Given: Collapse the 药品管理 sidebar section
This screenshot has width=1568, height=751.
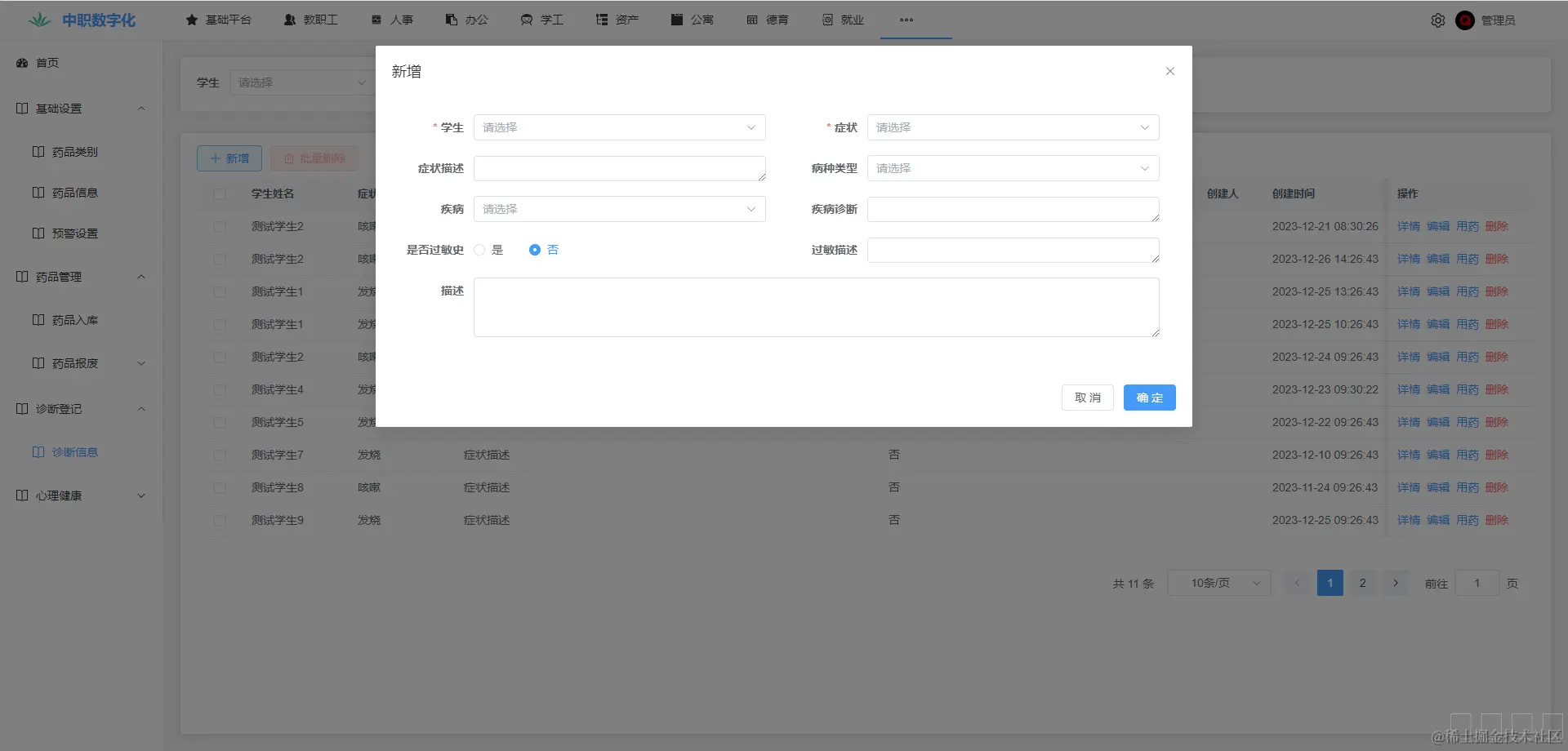Looking at the screenshot, I should 141,277.
